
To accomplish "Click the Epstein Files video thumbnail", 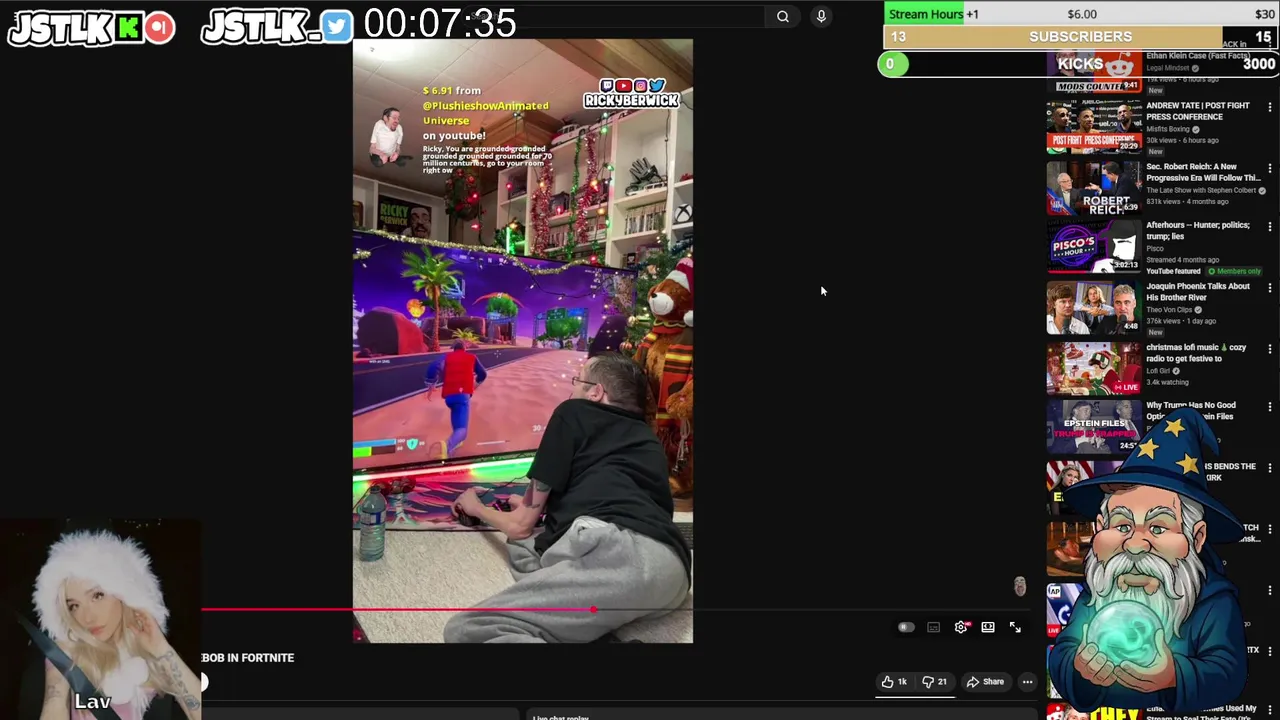I will [1094, 427].
